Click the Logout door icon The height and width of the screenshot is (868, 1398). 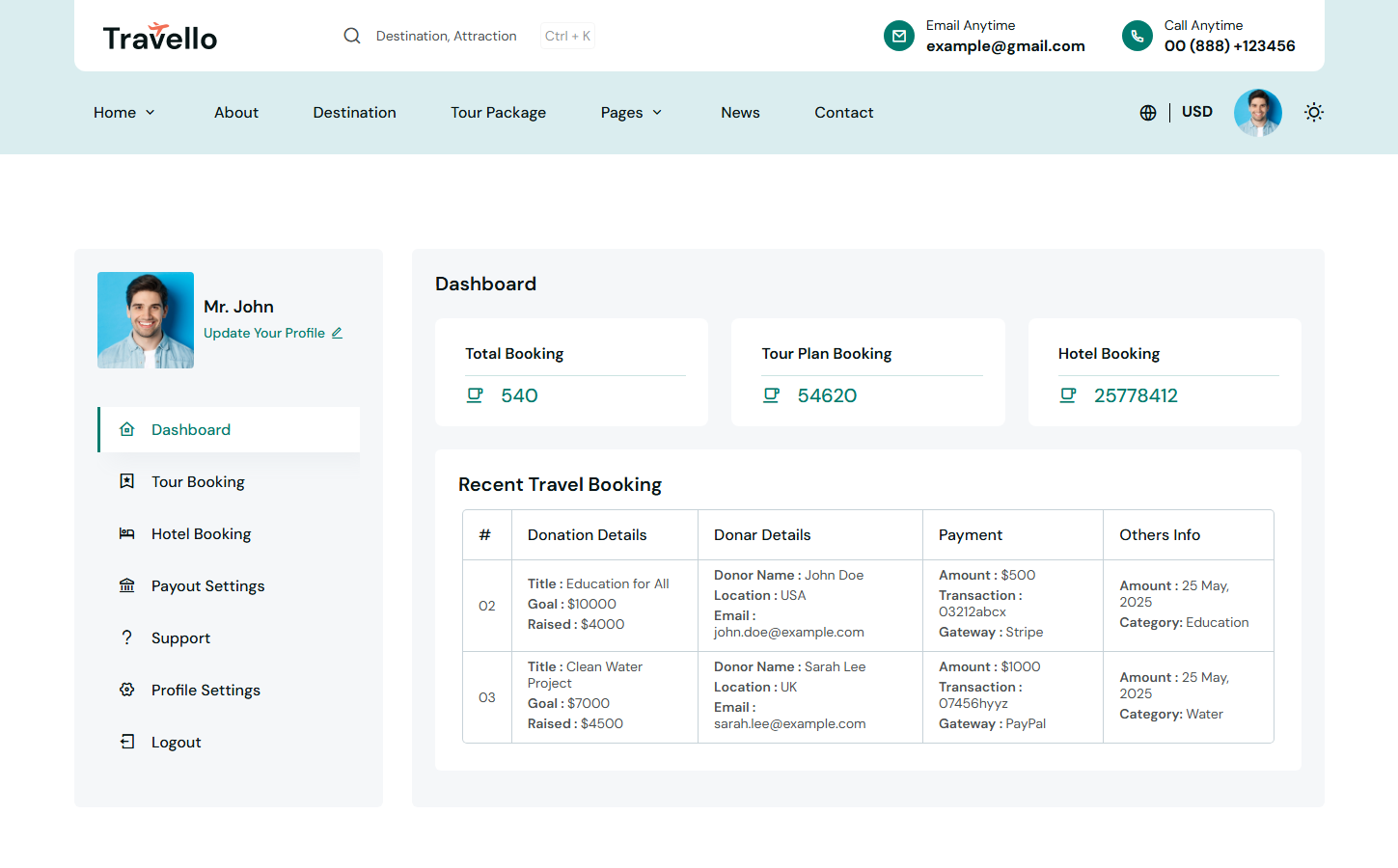[126, 742]
